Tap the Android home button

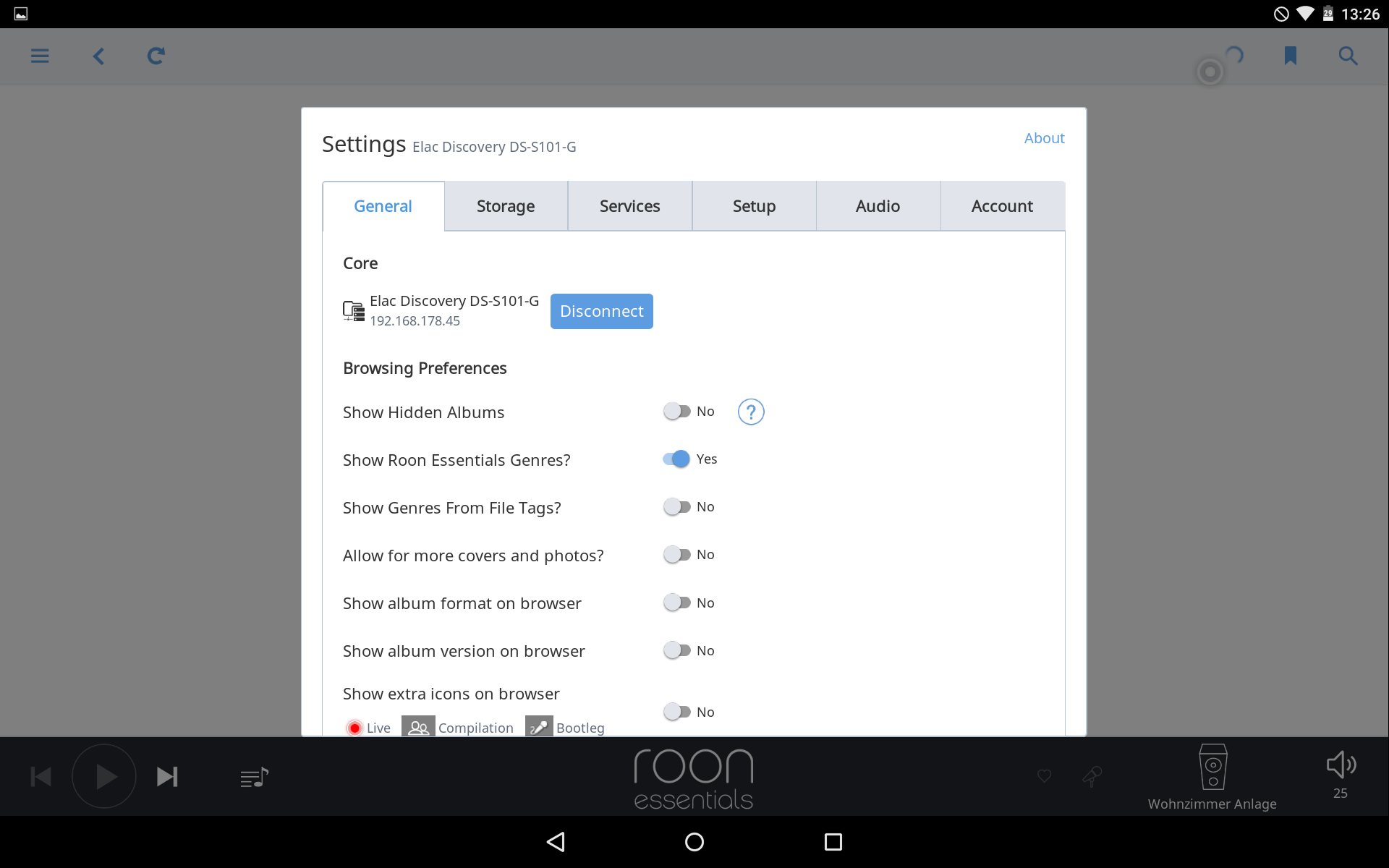point(694,841)
